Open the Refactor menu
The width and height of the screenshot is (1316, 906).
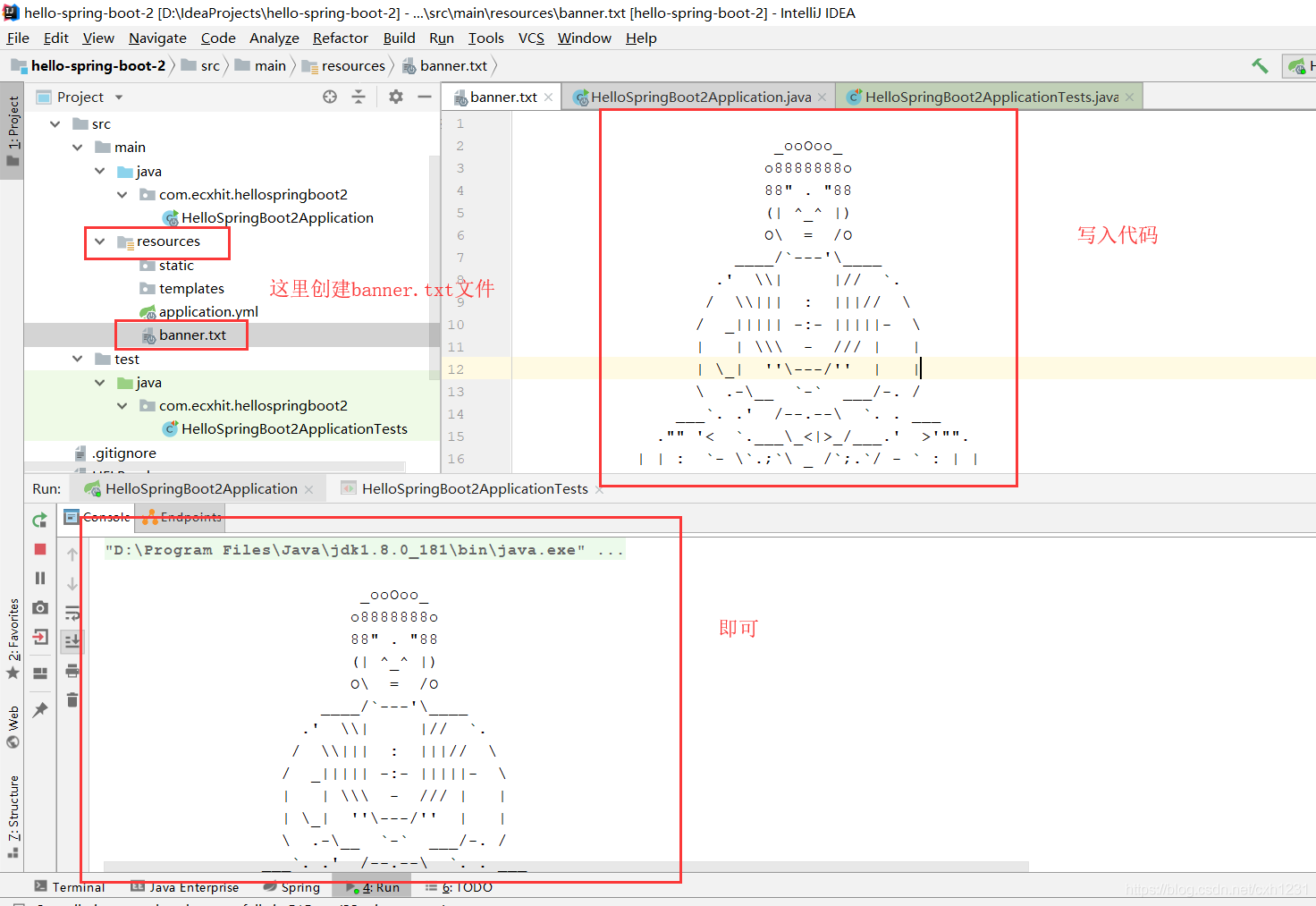tap(340, 38)
